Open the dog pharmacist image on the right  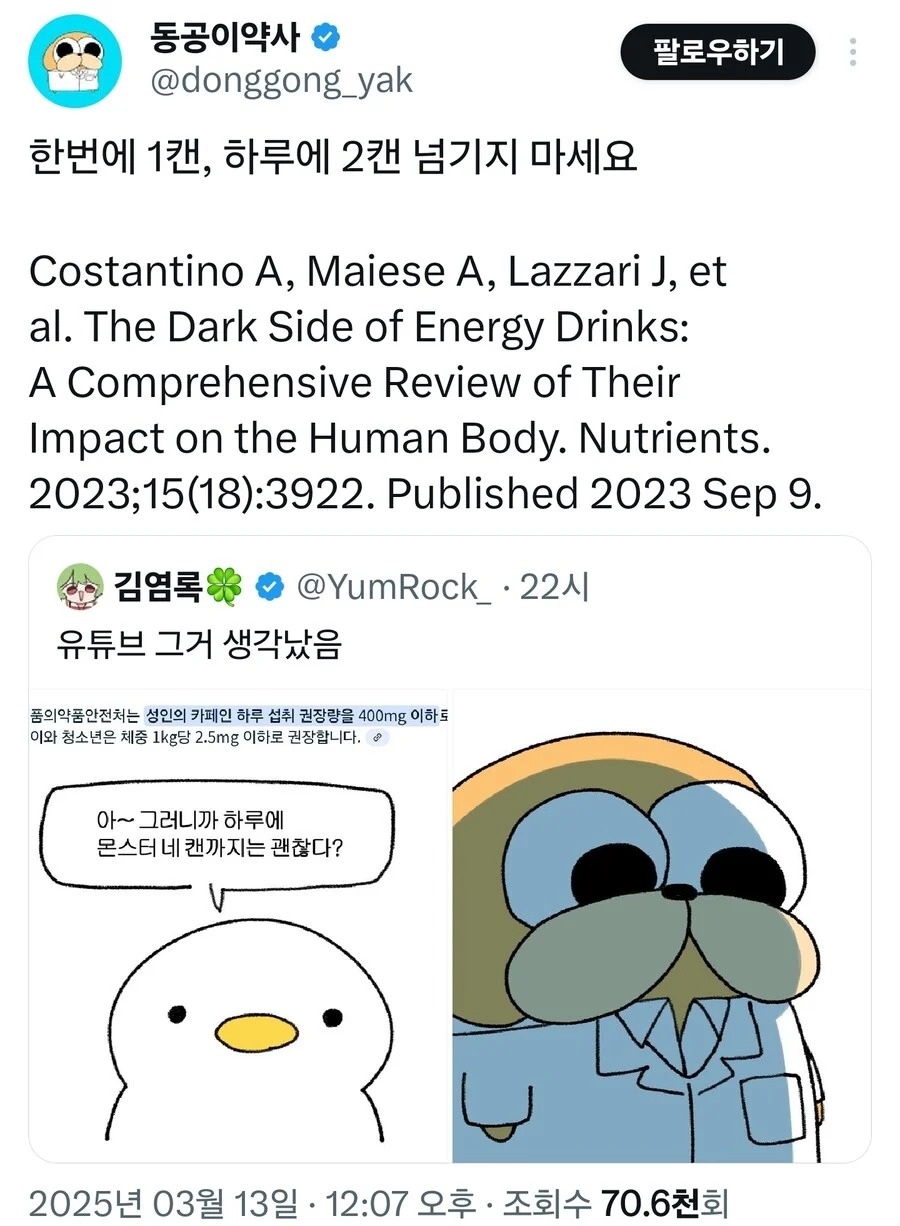660,930
